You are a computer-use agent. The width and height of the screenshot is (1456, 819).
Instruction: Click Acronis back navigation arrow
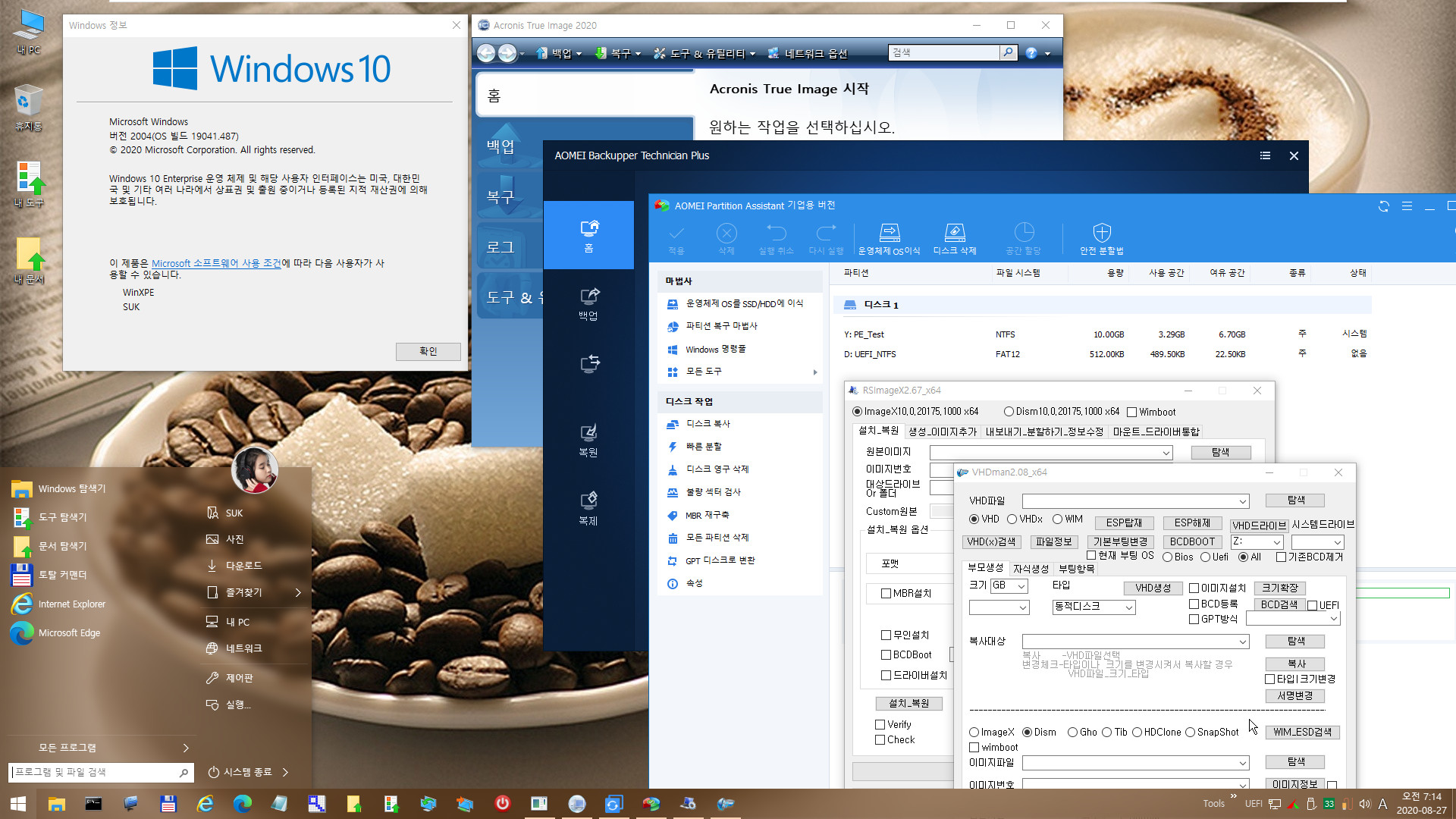pos(486,53)
